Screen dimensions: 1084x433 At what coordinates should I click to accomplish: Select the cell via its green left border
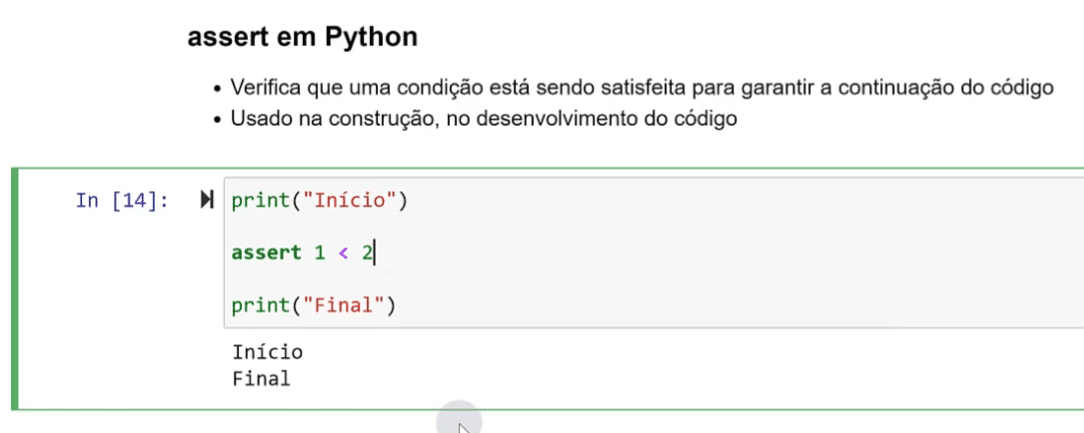tap(15, 288)
